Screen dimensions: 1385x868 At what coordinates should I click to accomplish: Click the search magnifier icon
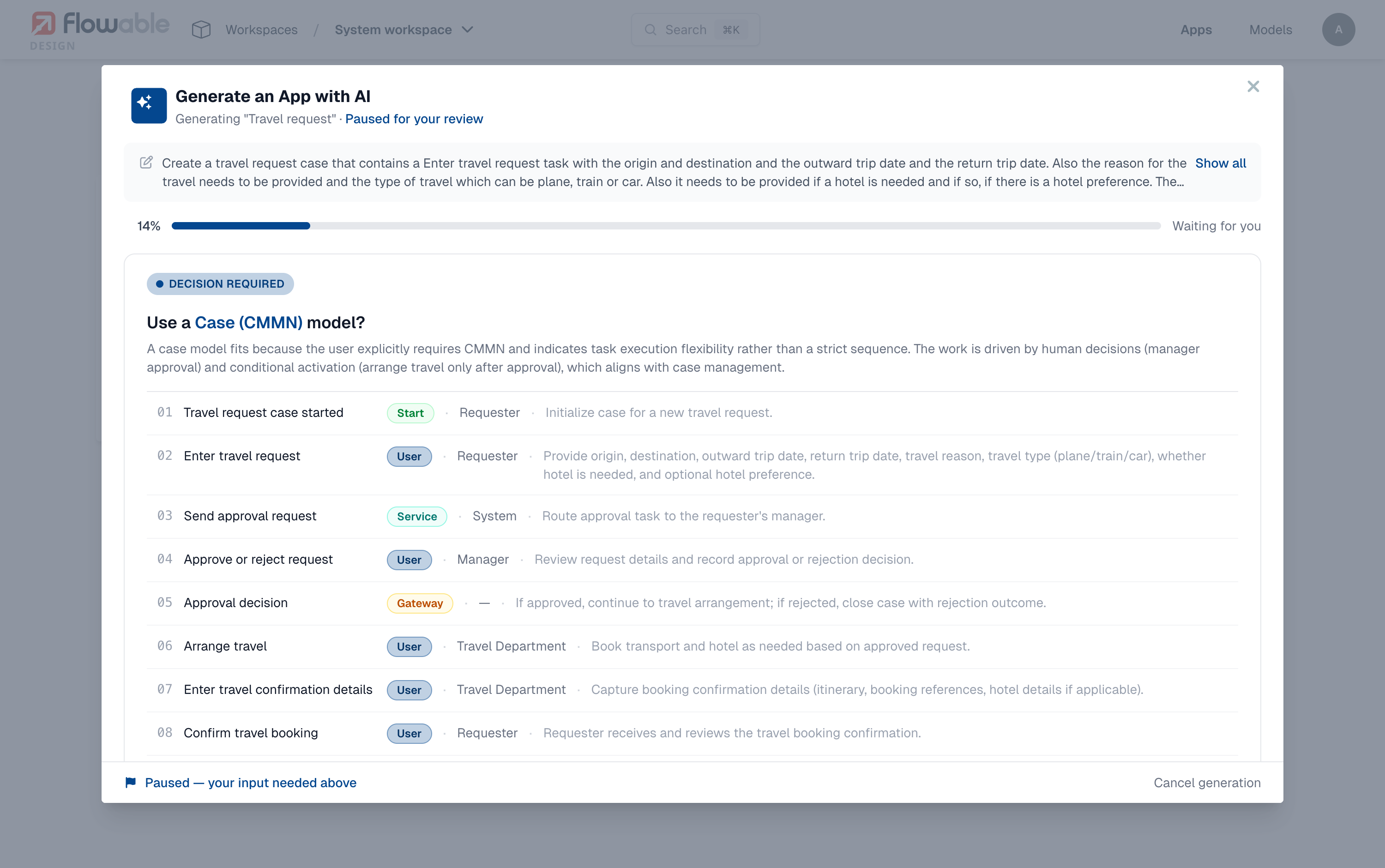(x=650, y=30)
